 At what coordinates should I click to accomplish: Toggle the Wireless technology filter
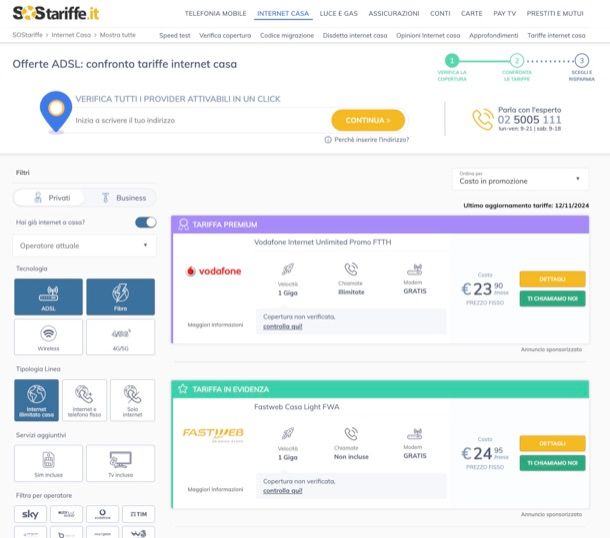[x=49, y=337]
